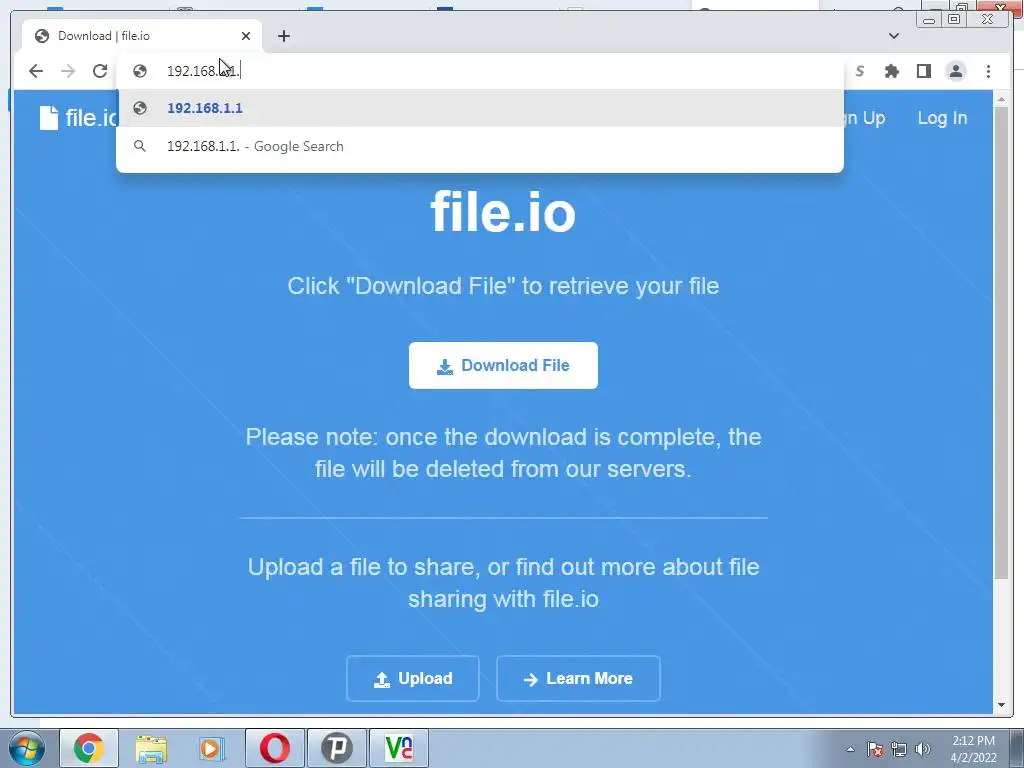This screenshot has width=1024, height=768.
Task: Close the Download | file.io tab
Action: tap(246, 36)
